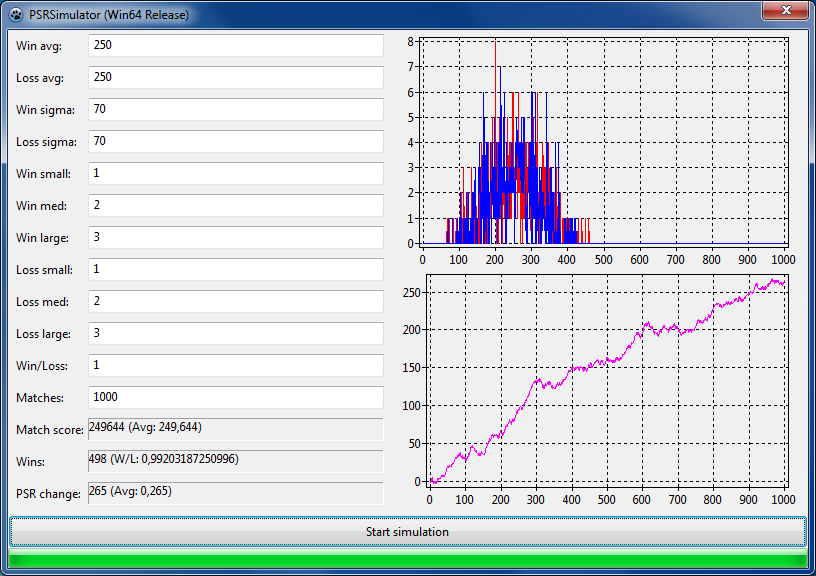Click the "Win med:" label
Image resolution: width=816 pixels, height=576 pixels.
(x=42, y=206)
